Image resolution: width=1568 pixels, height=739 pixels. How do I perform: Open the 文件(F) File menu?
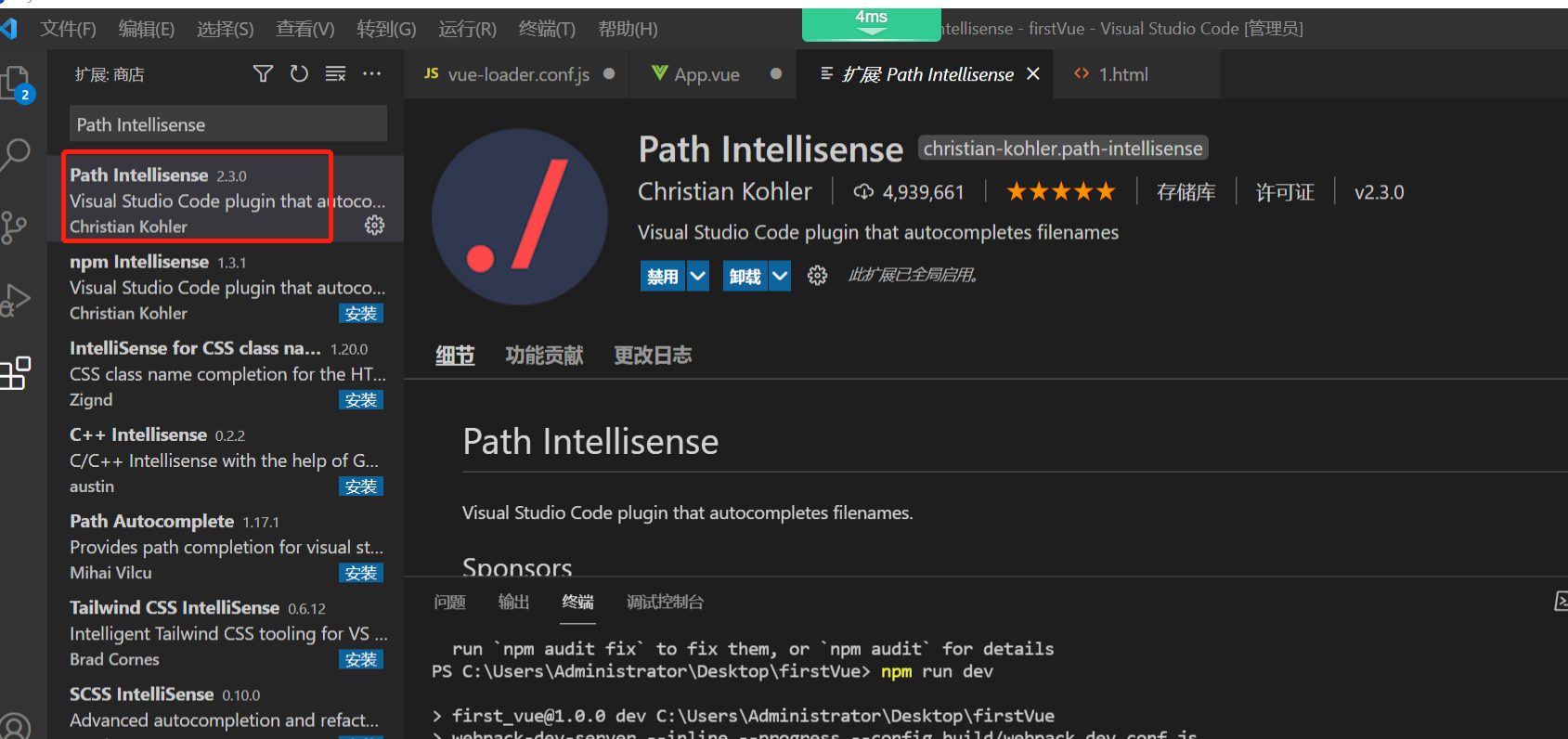tap(68, 29)
